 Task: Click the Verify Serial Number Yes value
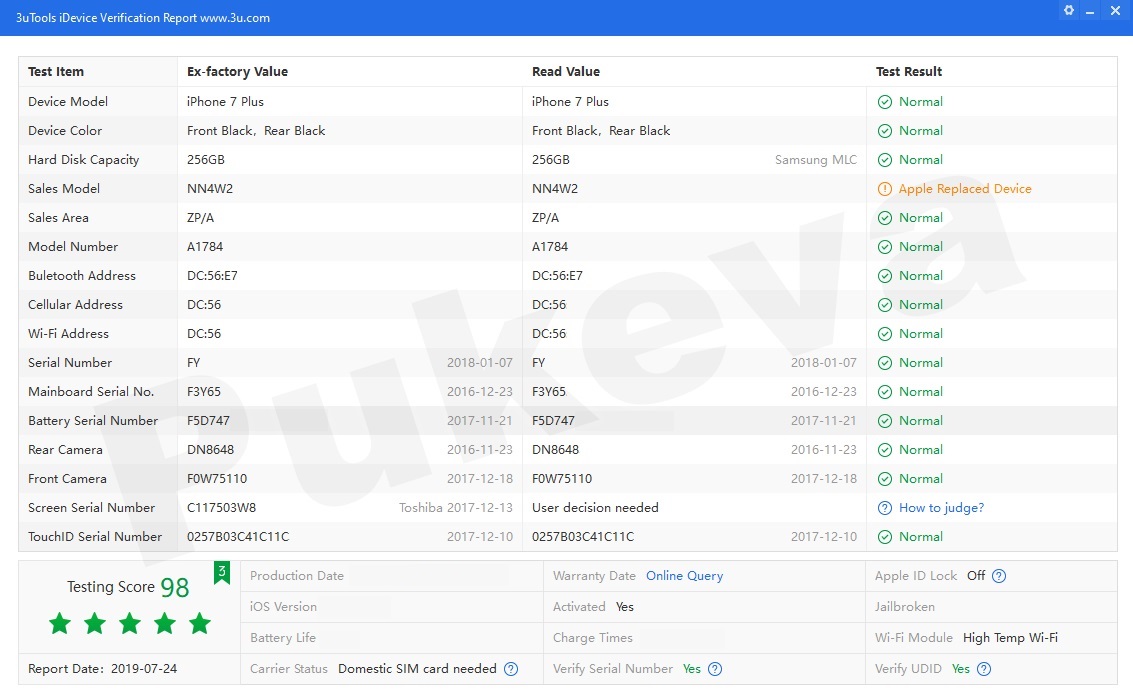[692, 669]
